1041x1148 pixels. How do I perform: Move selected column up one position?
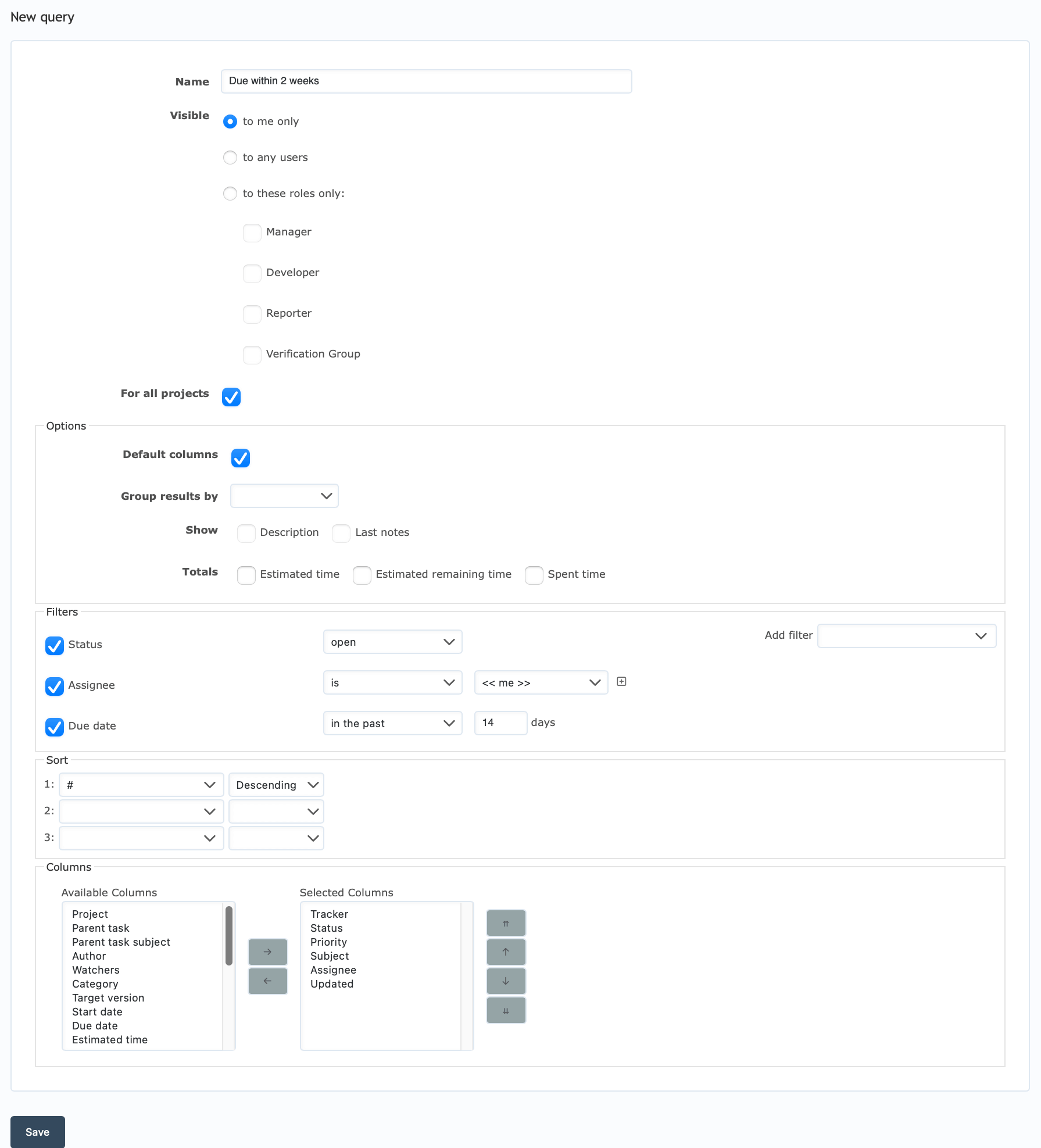pos(506,952)
